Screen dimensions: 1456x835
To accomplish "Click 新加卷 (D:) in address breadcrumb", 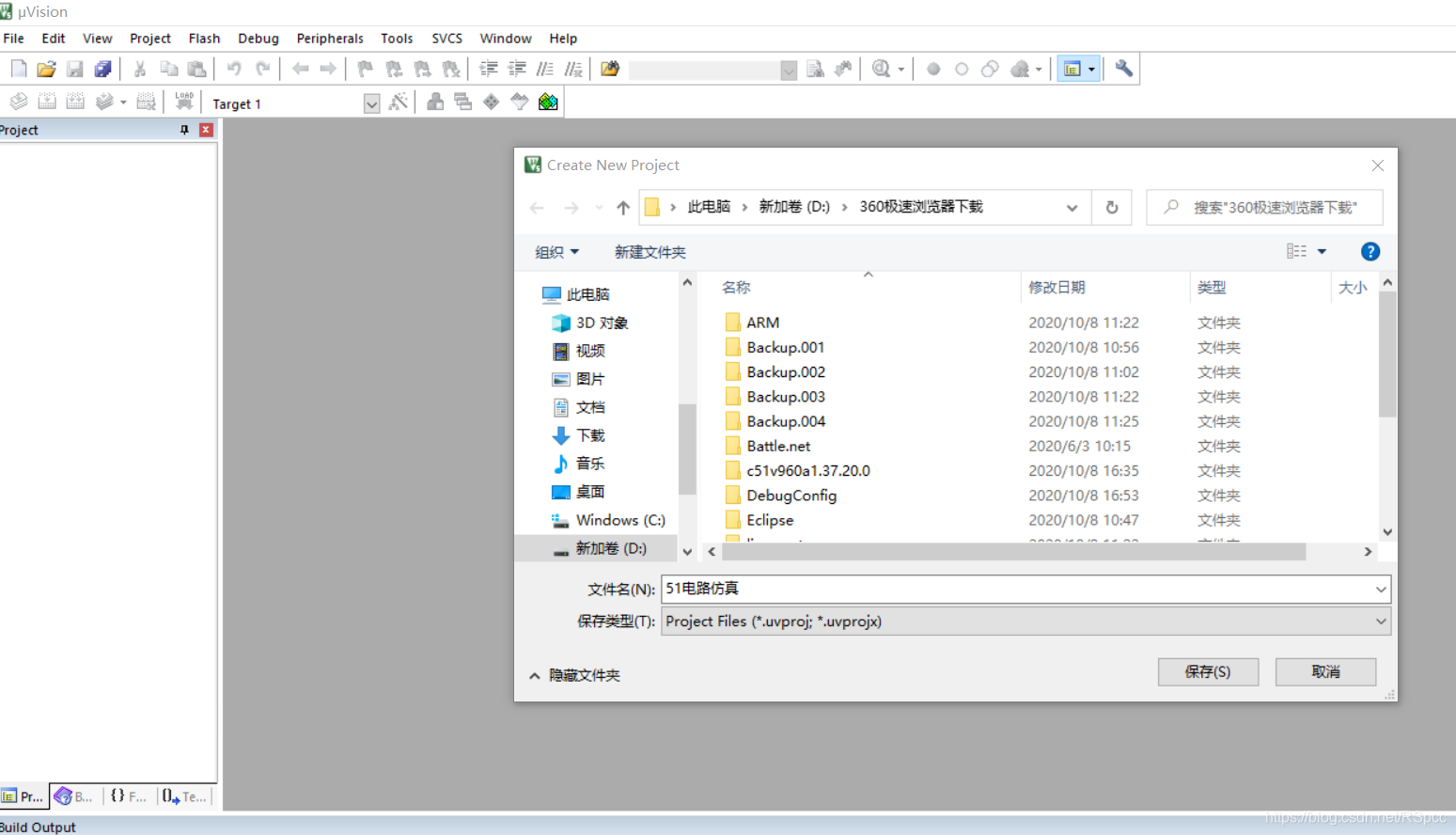I will (x=794, y=207).
